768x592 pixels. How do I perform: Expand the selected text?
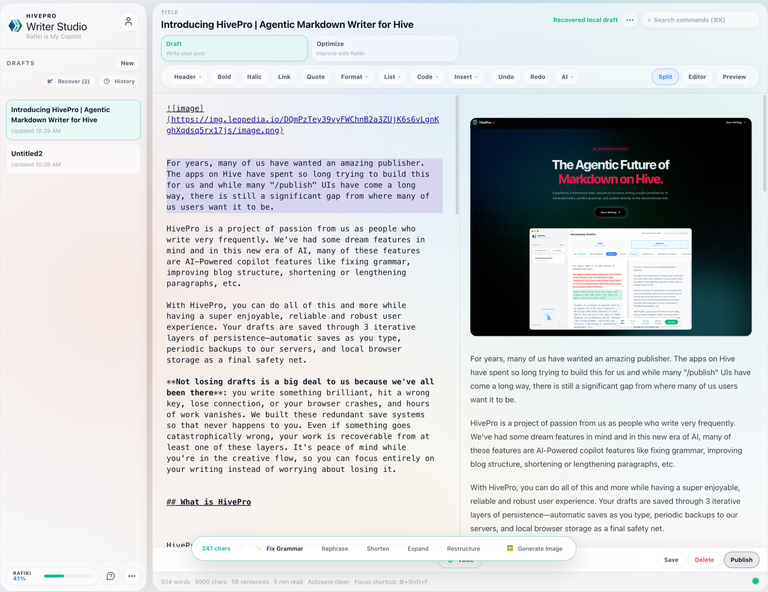[418, 548]
